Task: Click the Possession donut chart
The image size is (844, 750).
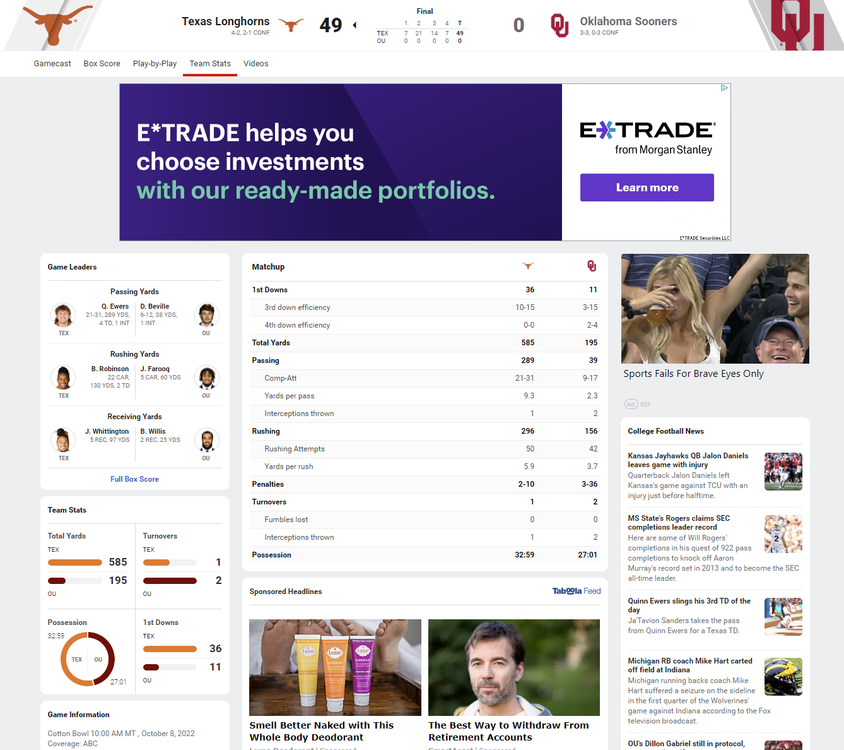Action: 88,659
